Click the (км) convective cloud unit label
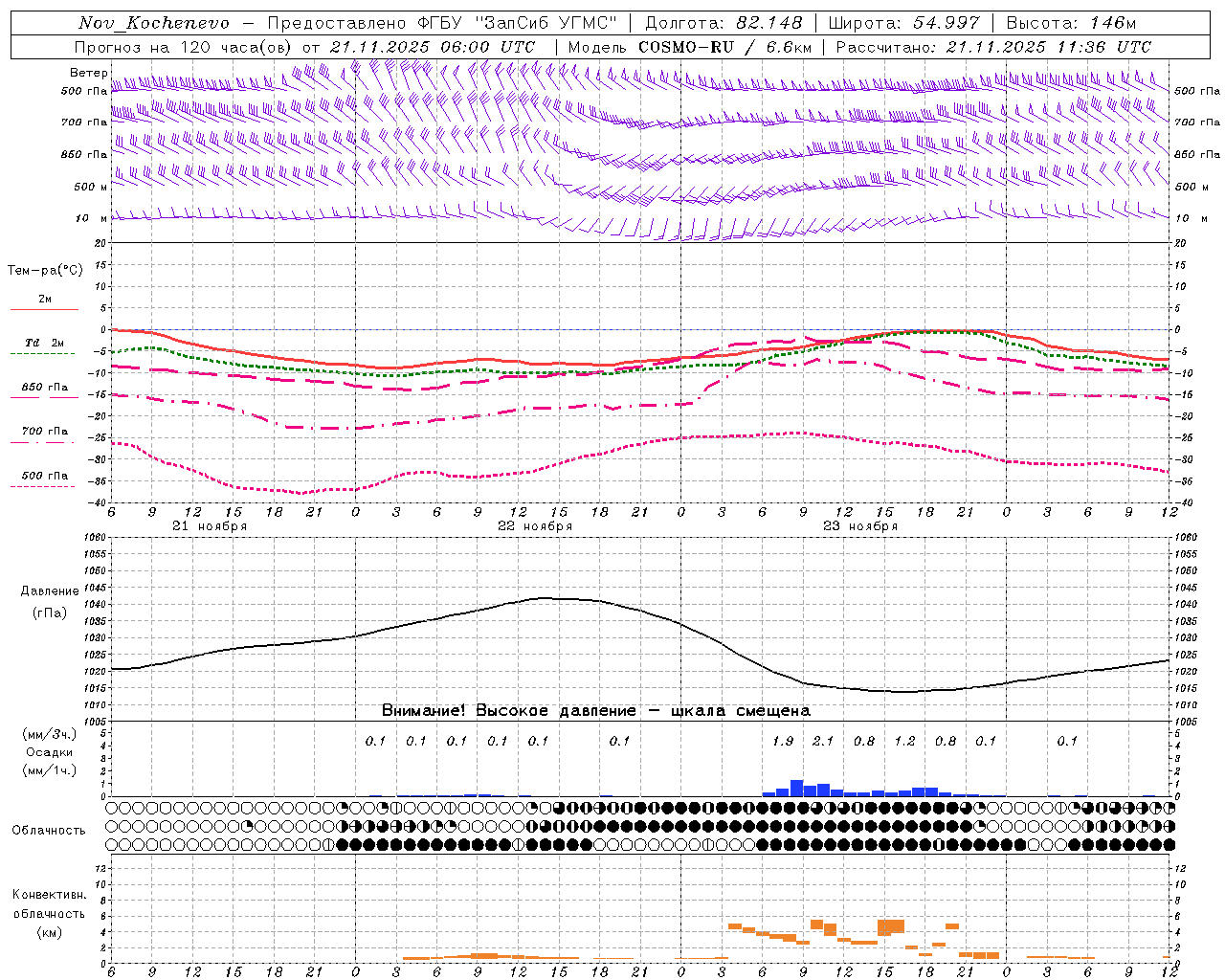 [x=49, y=932]
